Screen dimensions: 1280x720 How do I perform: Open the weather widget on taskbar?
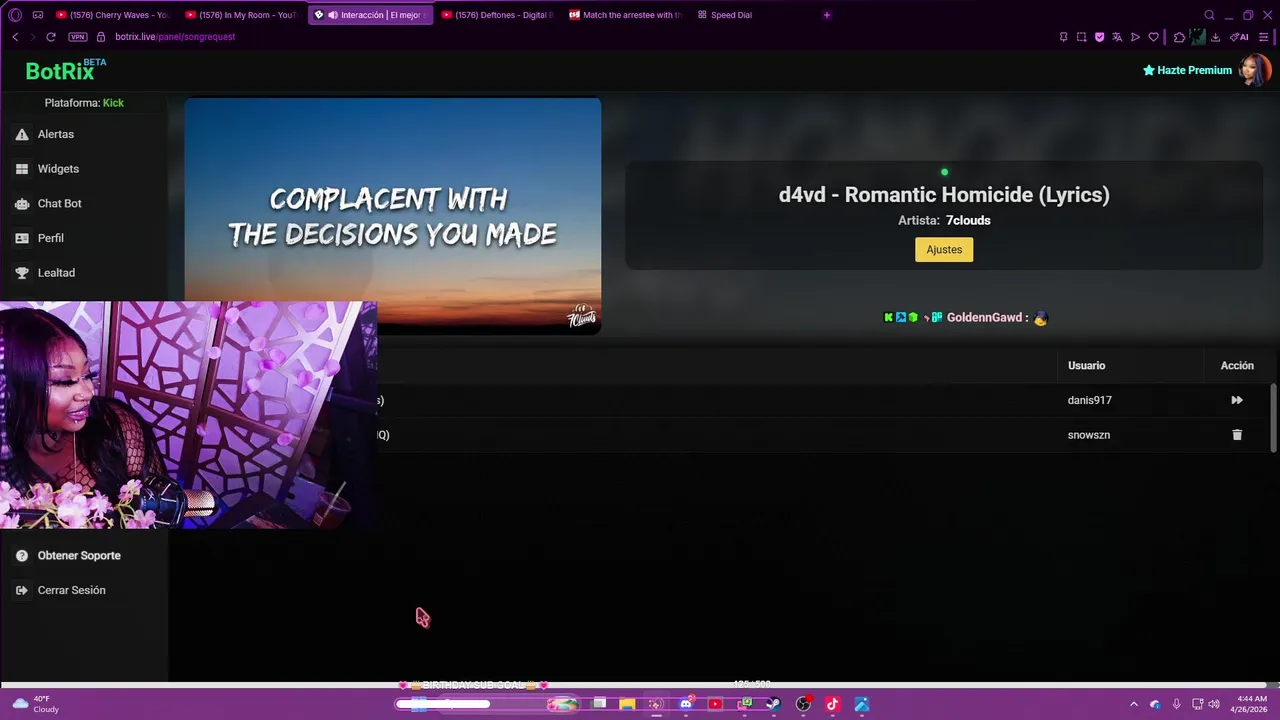pyautogui.click(x=35, y=704)
